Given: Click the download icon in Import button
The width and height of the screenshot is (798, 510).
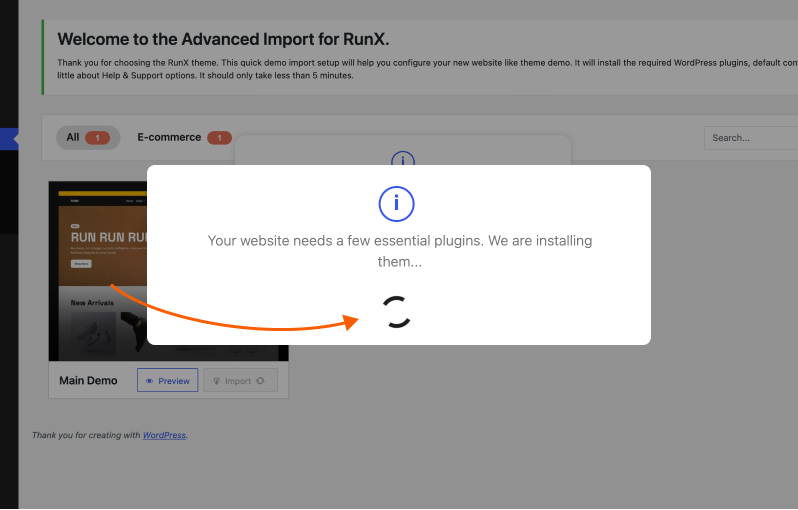Looking at the screenshot, I should (x=216, y=381).
